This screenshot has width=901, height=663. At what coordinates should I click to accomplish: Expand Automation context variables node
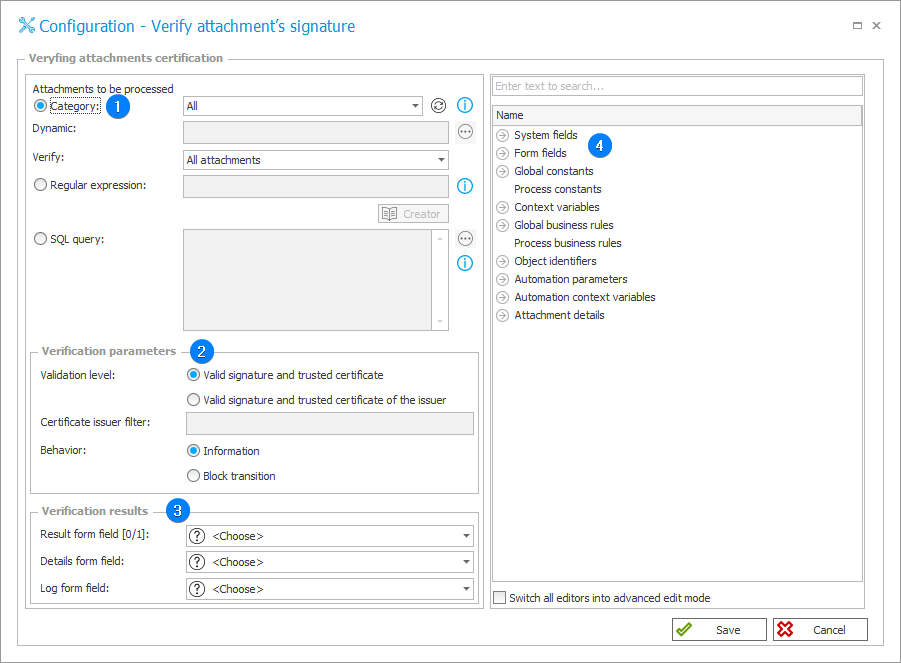click(503, 298)
